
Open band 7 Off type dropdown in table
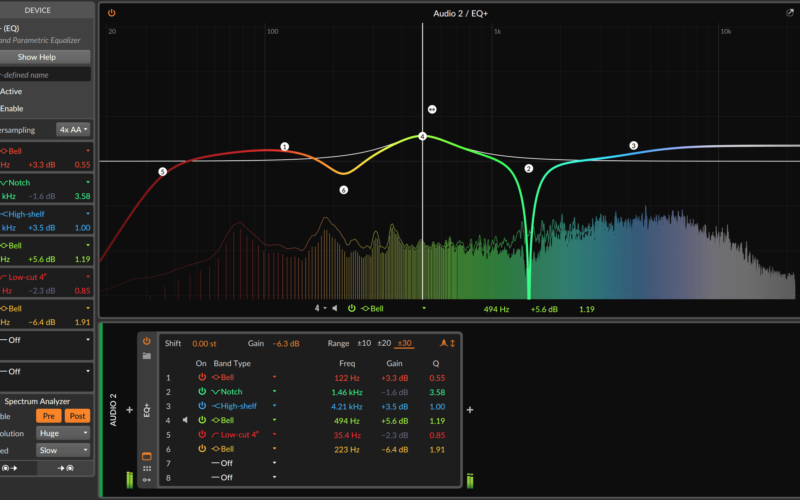(274, 463)
